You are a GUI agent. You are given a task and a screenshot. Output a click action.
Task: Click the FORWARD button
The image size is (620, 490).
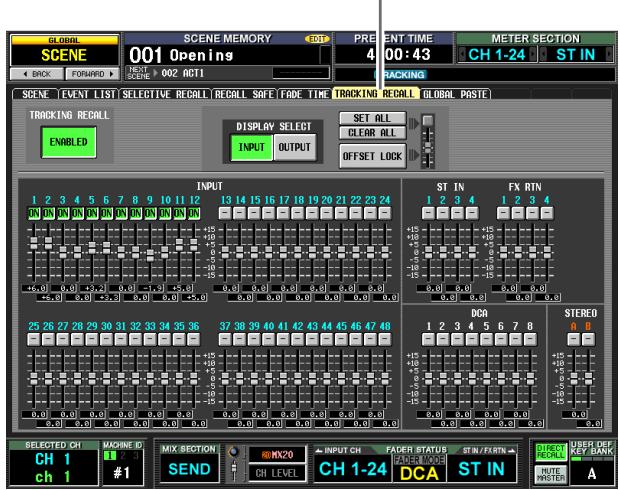[92, 74]
